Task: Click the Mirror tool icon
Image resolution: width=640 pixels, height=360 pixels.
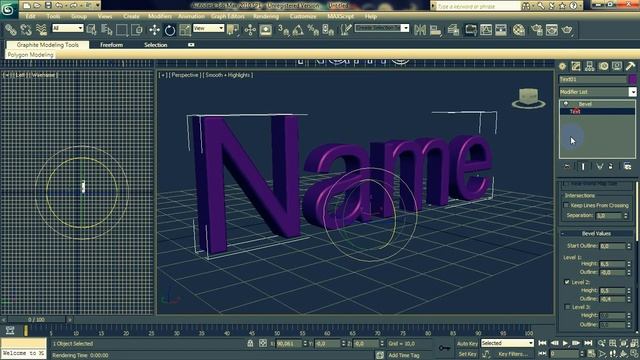Action: tap(420, 30)
